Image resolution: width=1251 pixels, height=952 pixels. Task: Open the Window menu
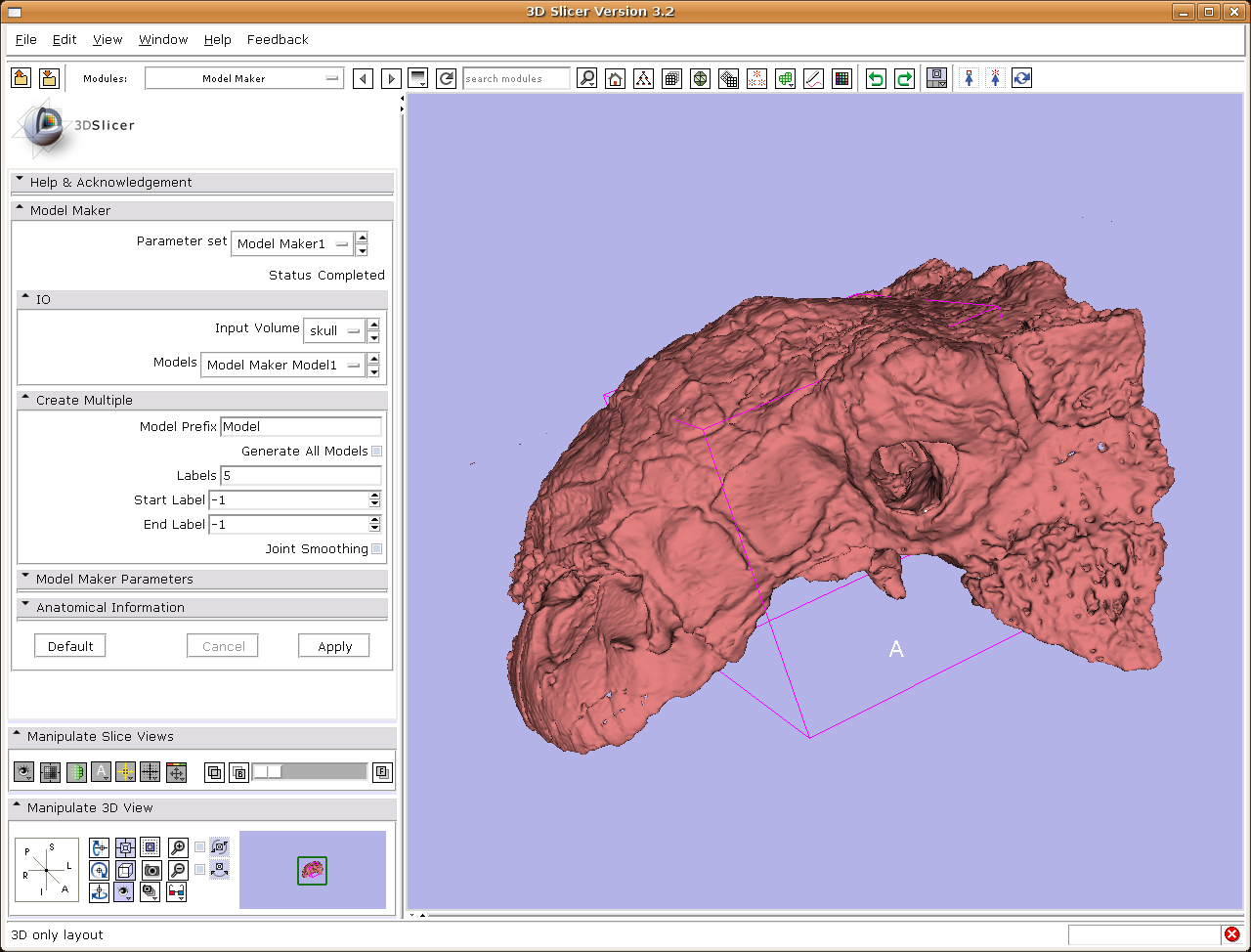[163, 40]
